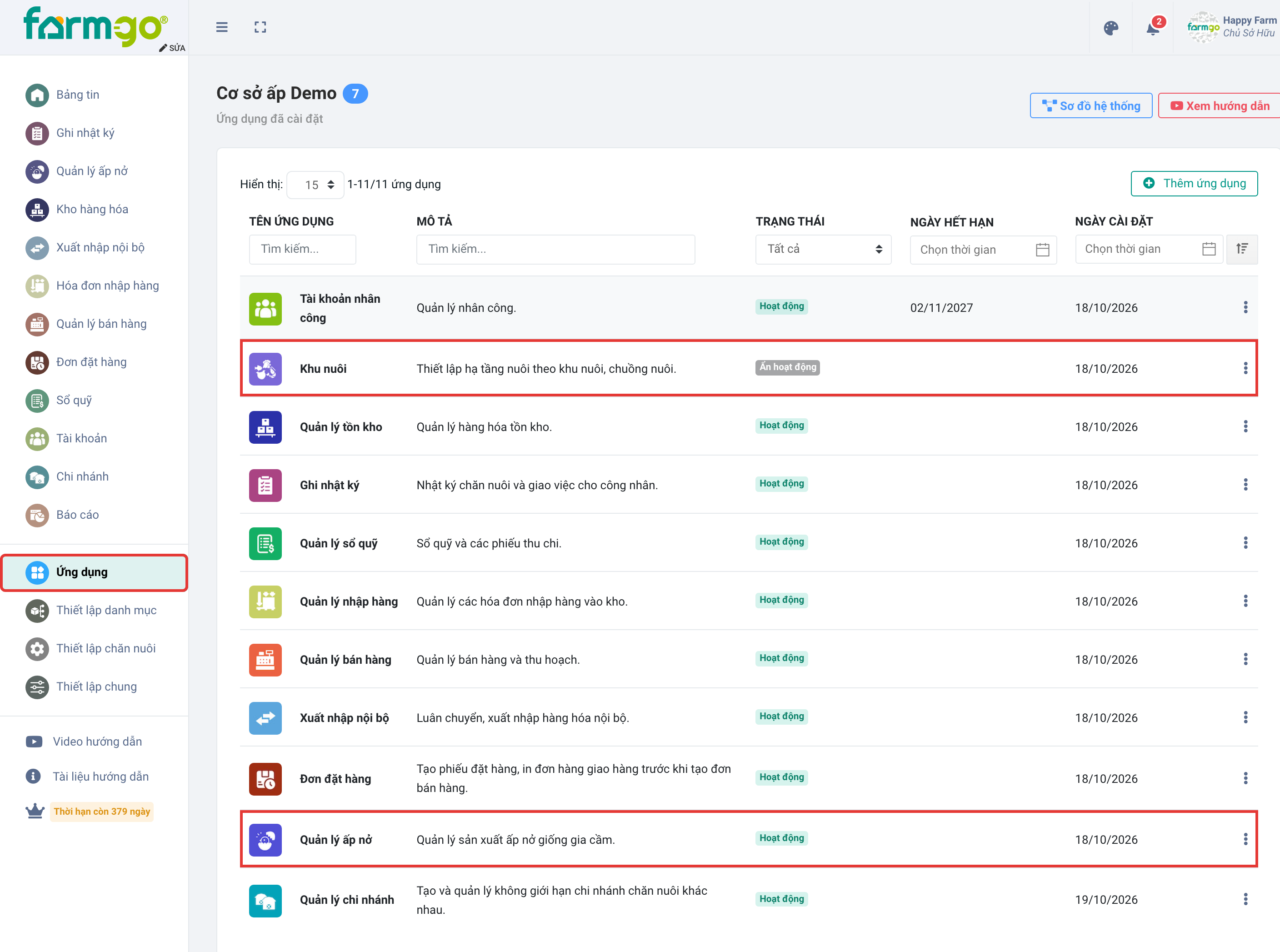The image size is (1280, 952).
Task: Open the three-dot menu for Quản lý ấp nở
Action: (1245, 839)
